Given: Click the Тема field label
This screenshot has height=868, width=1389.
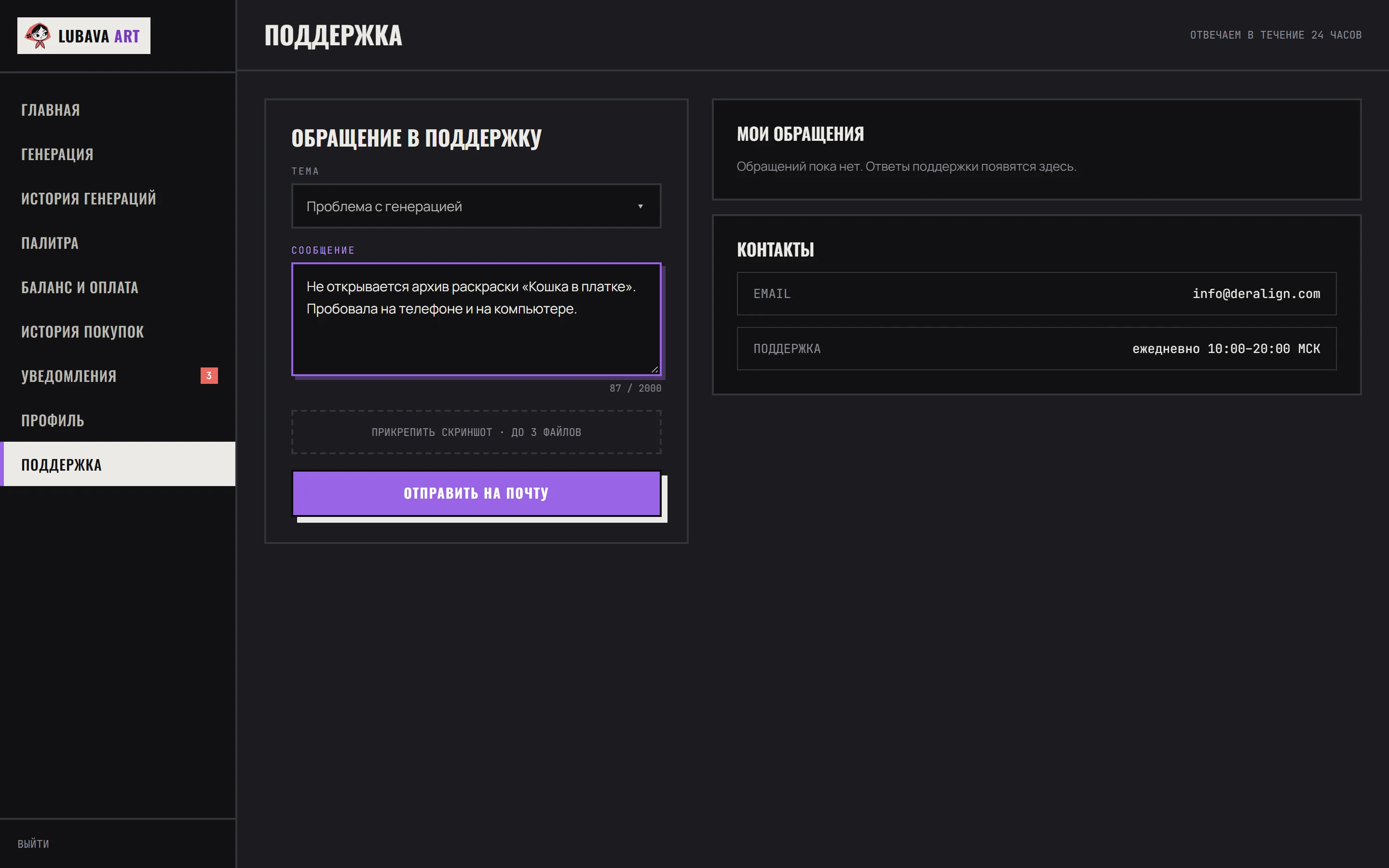Looking at the screenshot, I should [x=305, y=171].
